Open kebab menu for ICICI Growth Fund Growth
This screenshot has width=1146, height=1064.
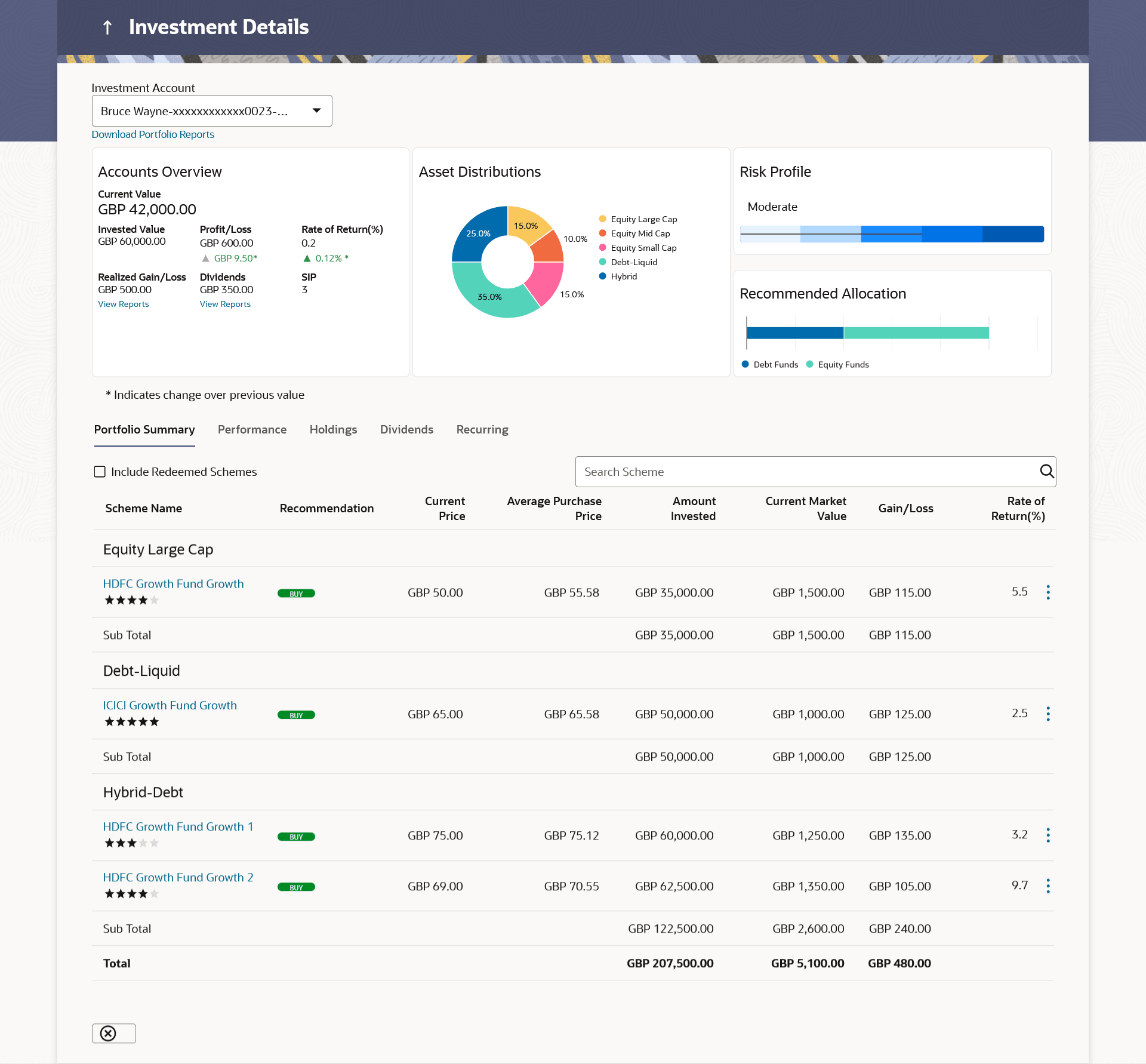[1048, 714]
